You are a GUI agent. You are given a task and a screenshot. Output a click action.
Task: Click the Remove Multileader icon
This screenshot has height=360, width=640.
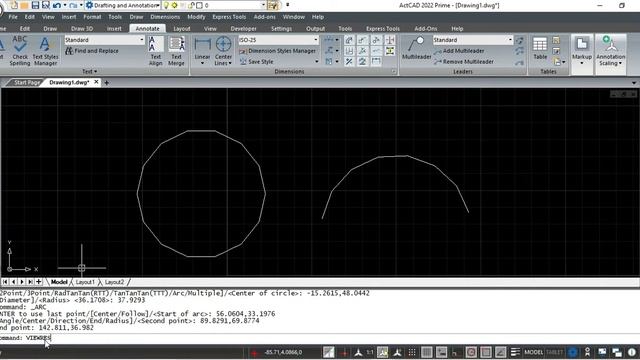click(438, 62)
